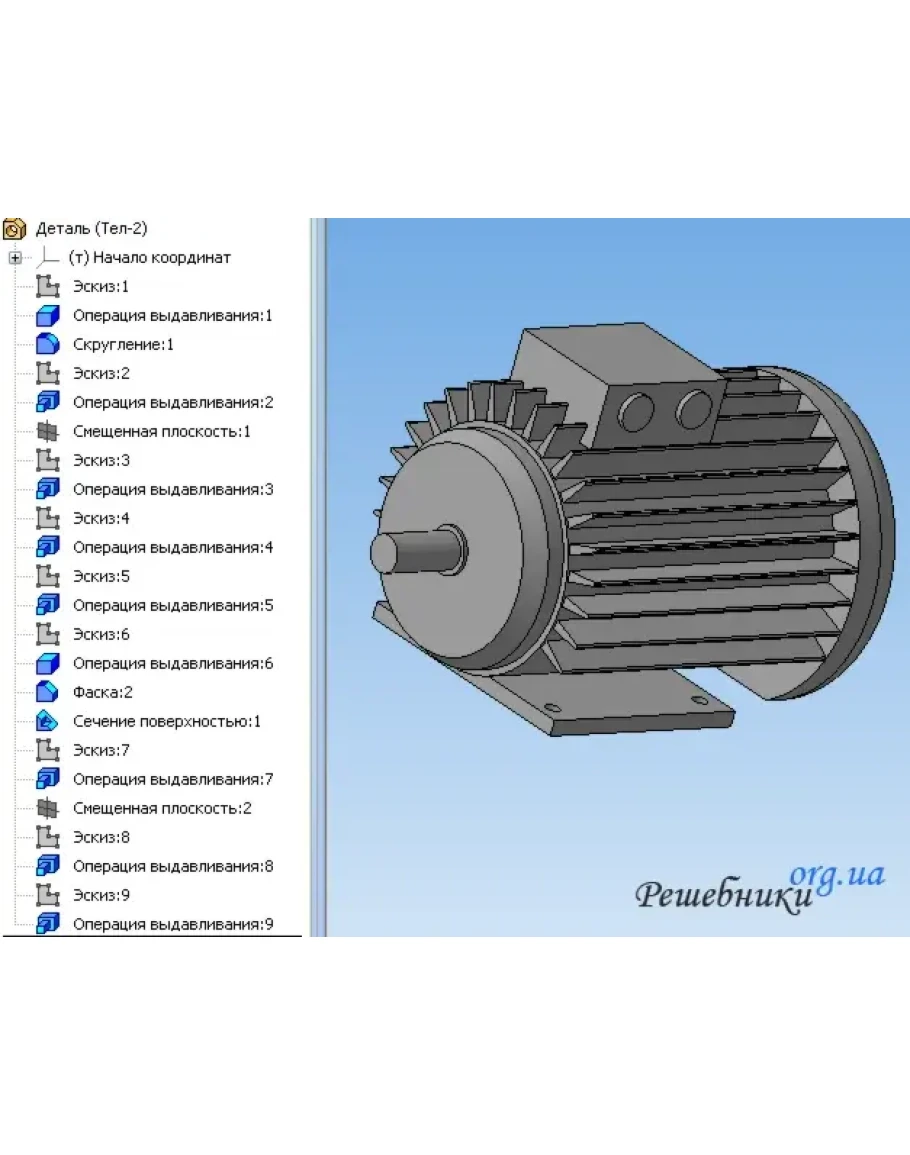The image size is (910, 1155).
Task: Click Эскиз:4 tree entry
Action: click(101, 519)
